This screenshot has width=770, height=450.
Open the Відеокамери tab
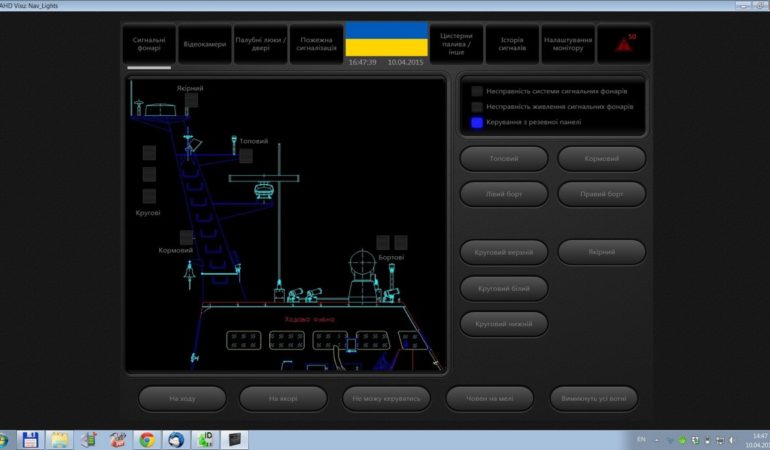point(205,45)
